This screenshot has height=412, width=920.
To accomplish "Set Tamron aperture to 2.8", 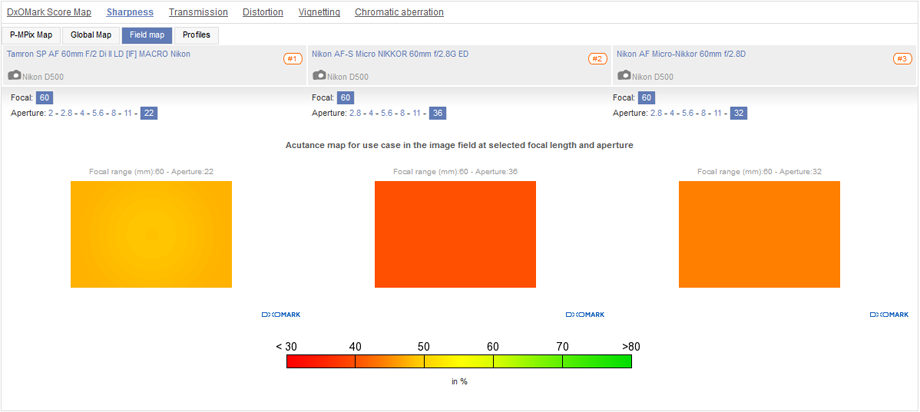I will (x=66, y=113).
